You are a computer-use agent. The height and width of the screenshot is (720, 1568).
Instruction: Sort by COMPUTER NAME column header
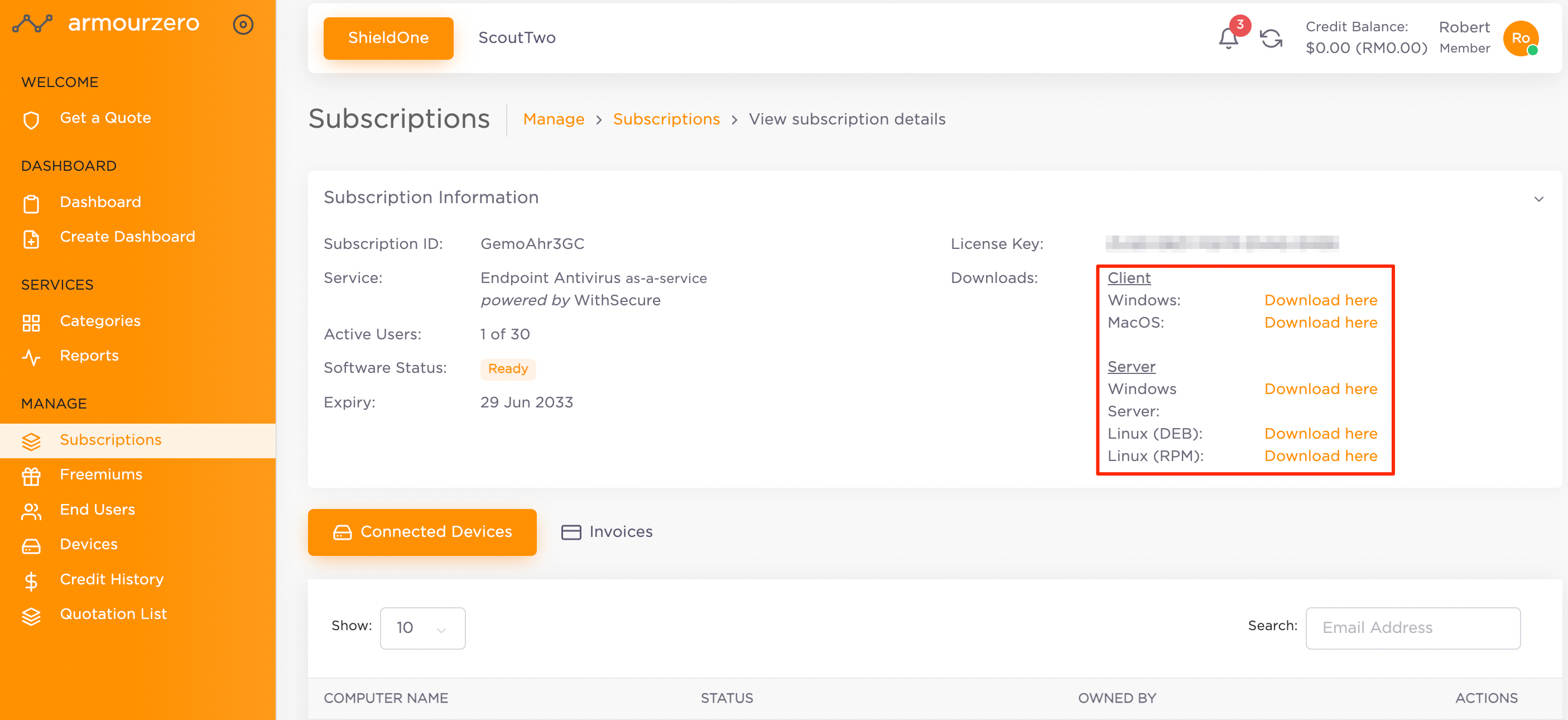click(x=386, y=698)
